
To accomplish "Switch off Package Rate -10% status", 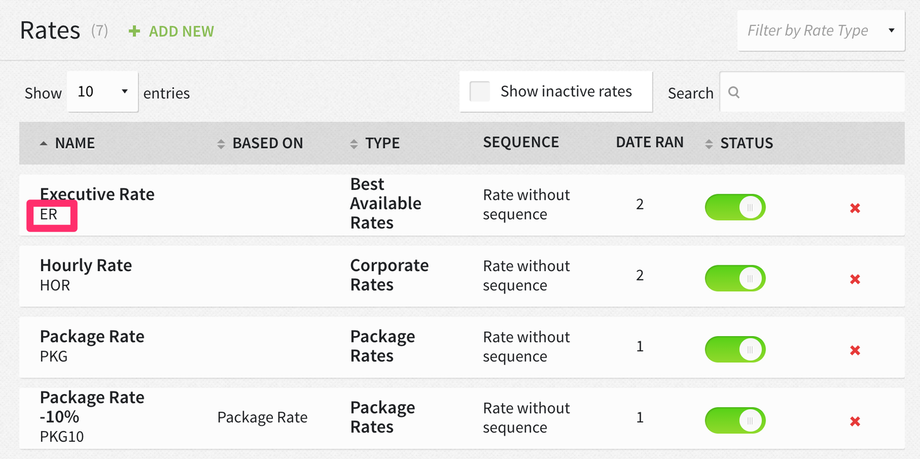I will click(x=735, y=420).
